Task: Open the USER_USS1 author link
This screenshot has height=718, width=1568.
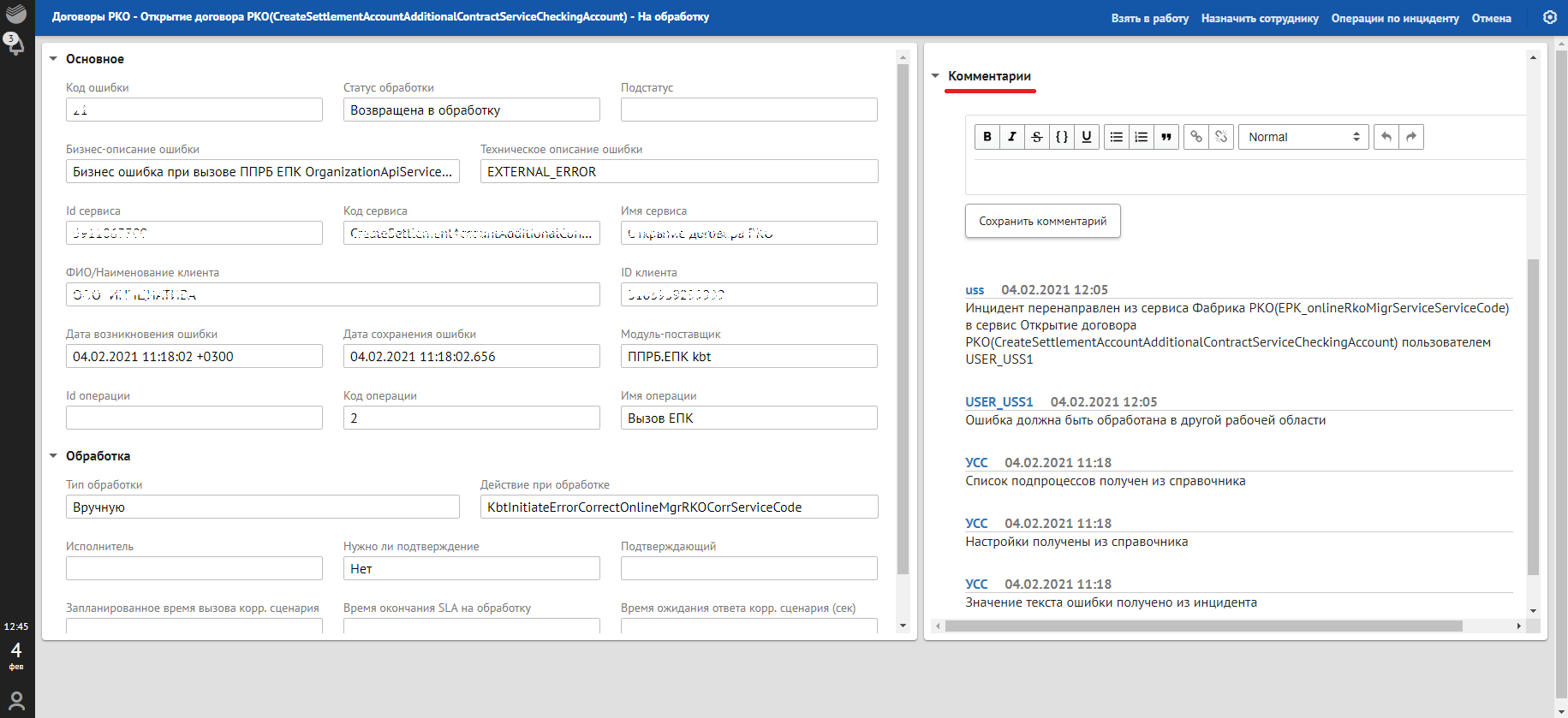Action: pos(999,402)
